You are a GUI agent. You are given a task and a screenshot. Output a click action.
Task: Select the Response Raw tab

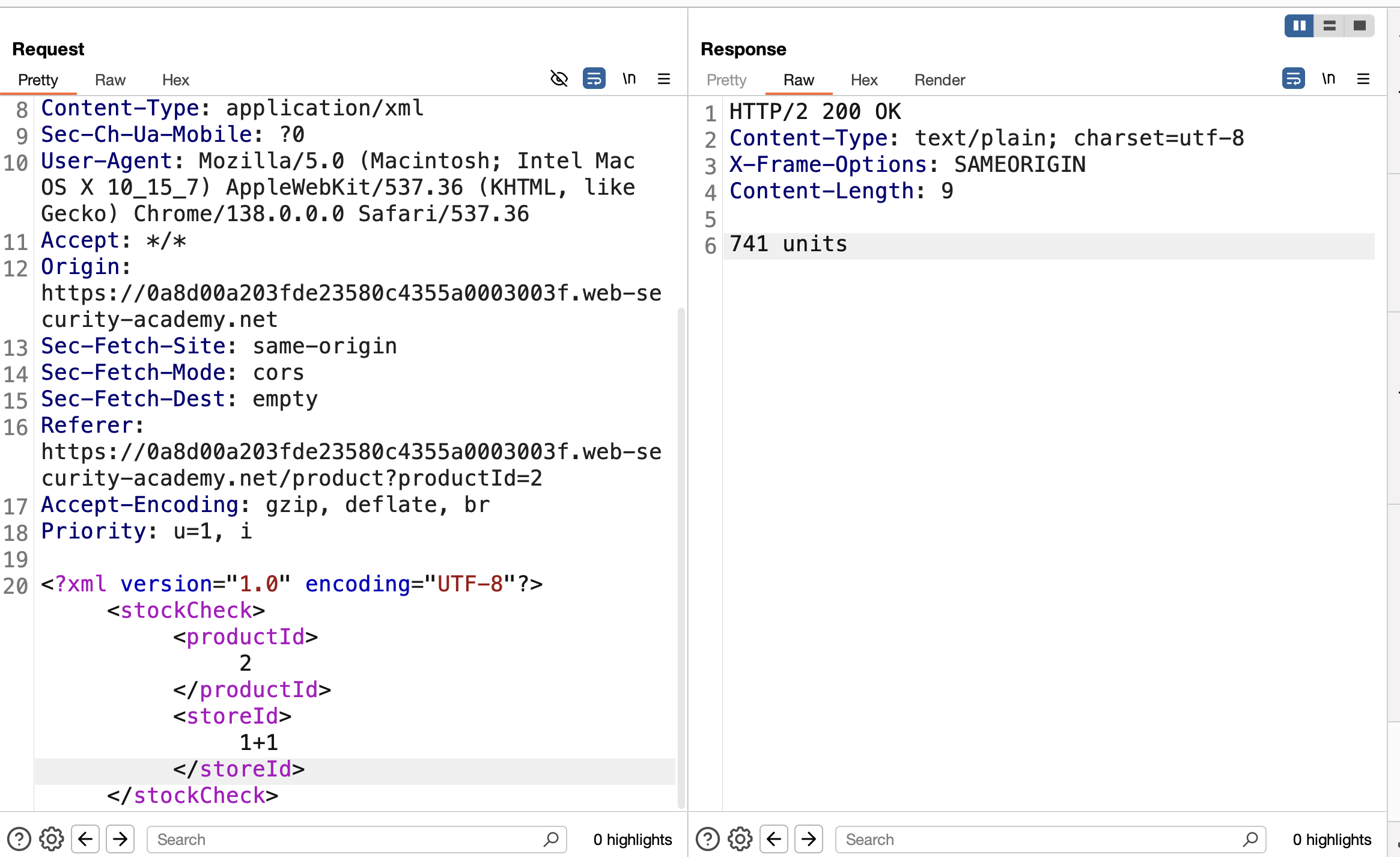799,80
